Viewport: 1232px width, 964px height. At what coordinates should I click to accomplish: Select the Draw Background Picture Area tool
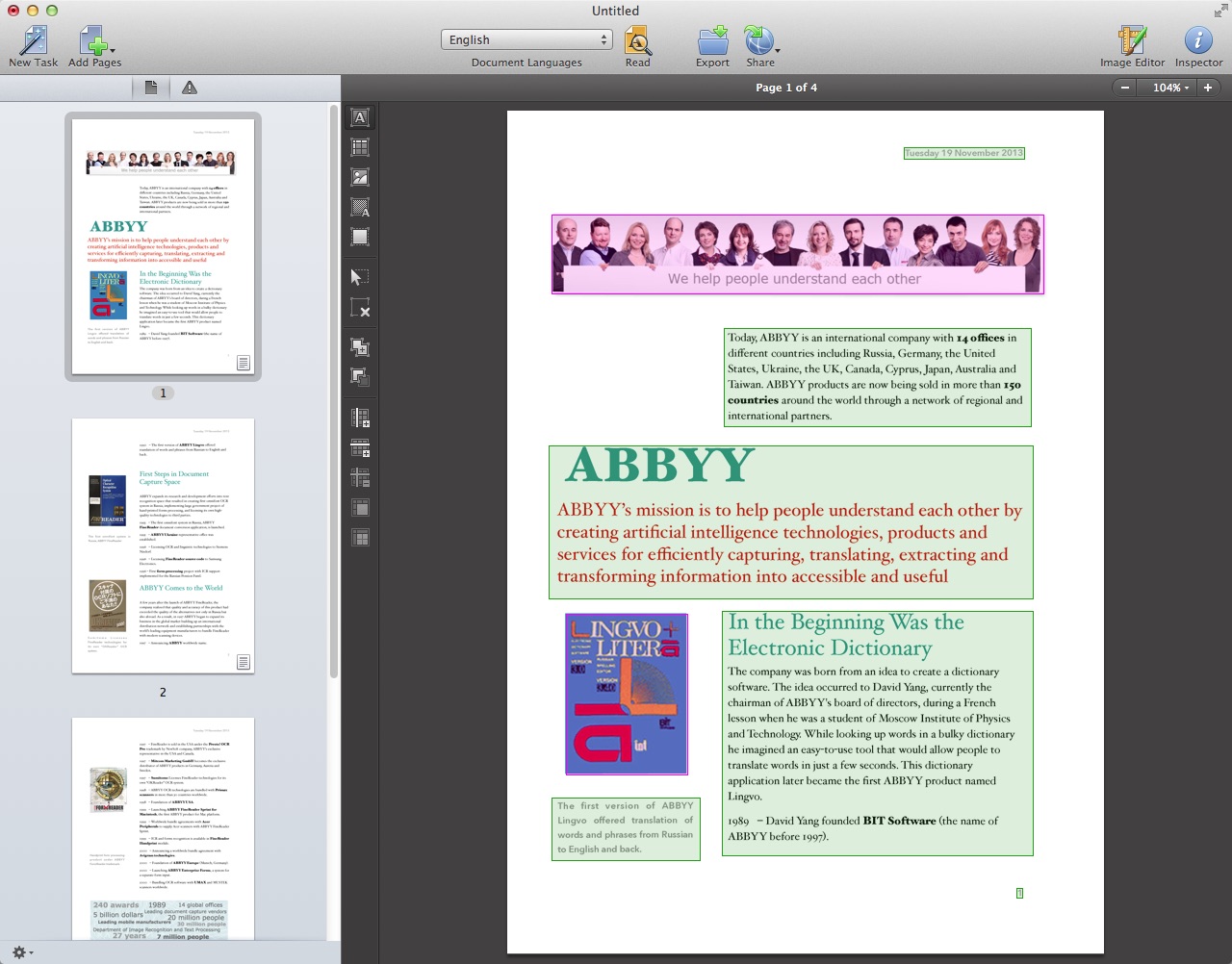click(x=360, y=207)
